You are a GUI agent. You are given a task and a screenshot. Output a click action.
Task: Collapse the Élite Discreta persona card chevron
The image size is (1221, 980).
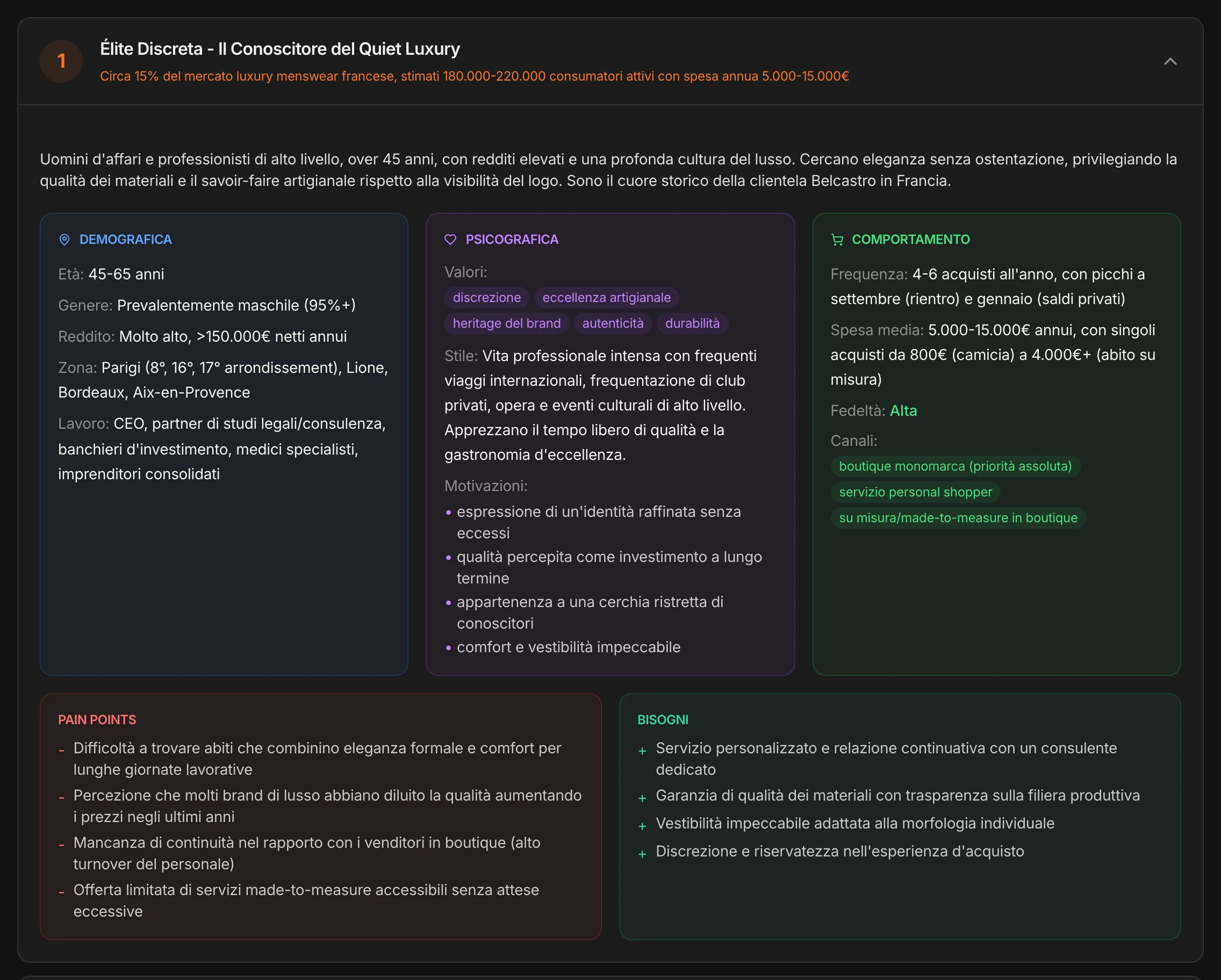[1170, 61]
